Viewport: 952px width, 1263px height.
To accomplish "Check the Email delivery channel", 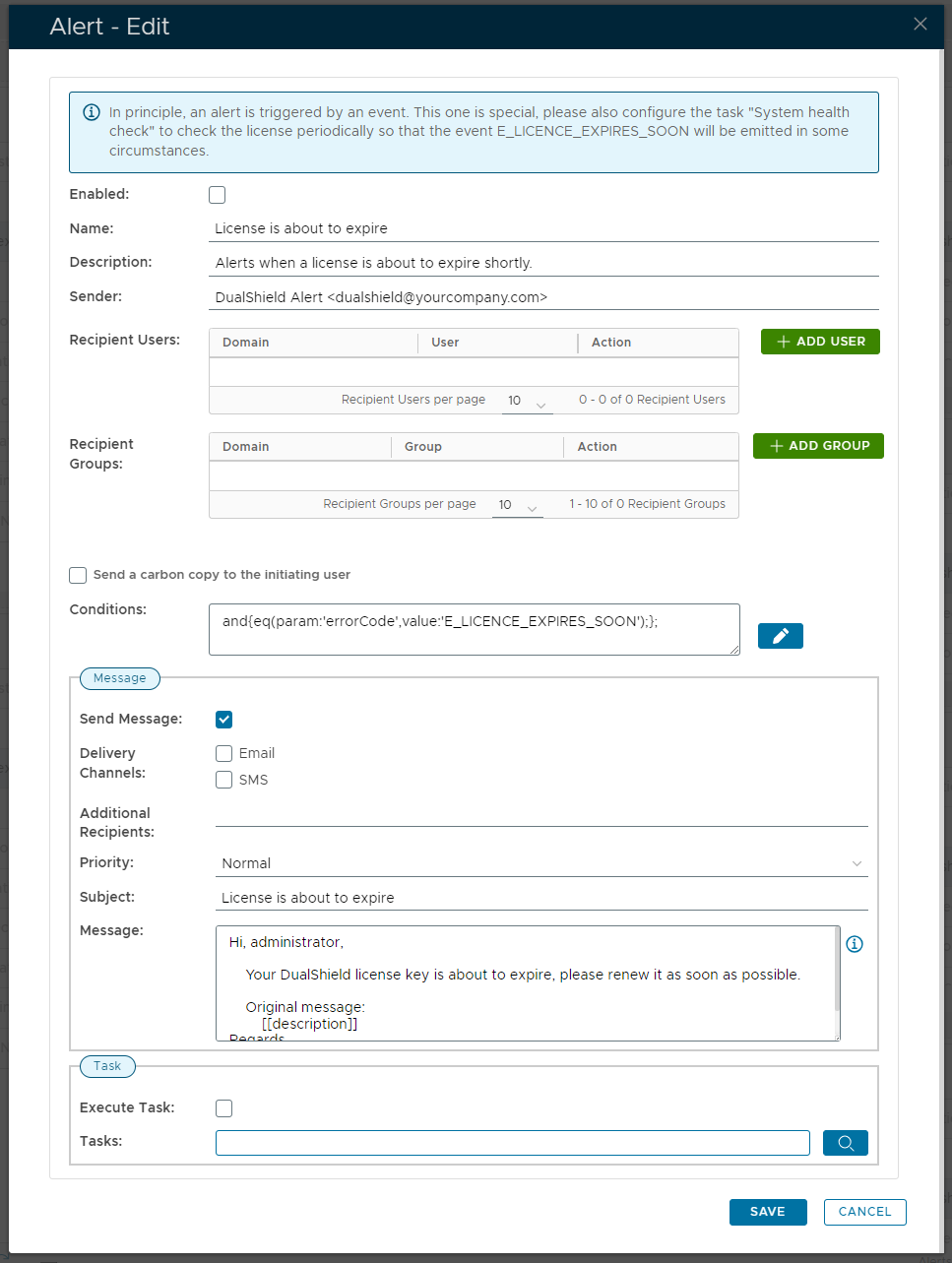I will tap(224, 754).
